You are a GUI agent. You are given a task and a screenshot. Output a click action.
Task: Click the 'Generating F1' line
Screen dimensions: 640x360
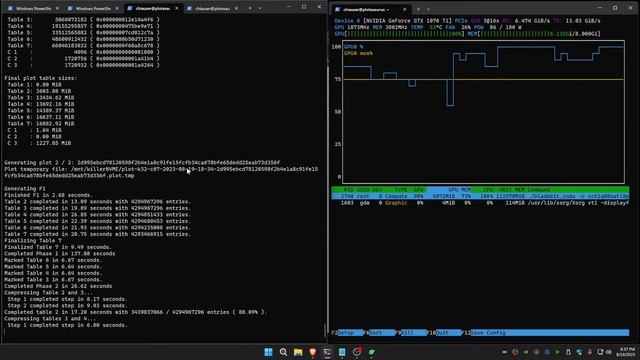coord(25,189)
